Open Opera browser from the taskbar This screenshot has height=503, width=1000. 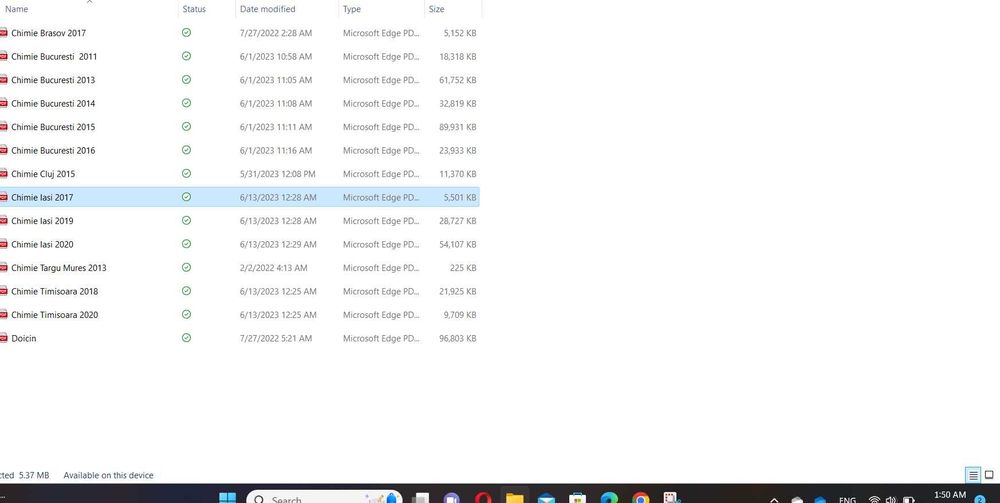[483, 498]
